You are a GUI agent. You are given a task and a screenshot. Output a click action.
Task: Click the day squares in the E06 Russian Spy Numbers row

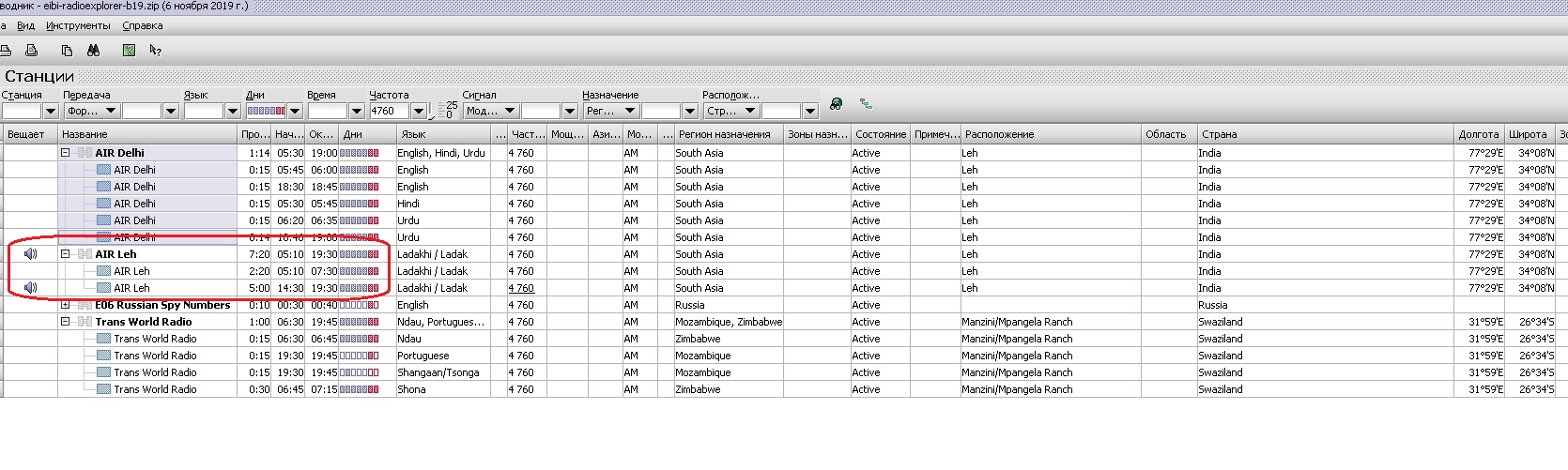click(x=360, y=305)
